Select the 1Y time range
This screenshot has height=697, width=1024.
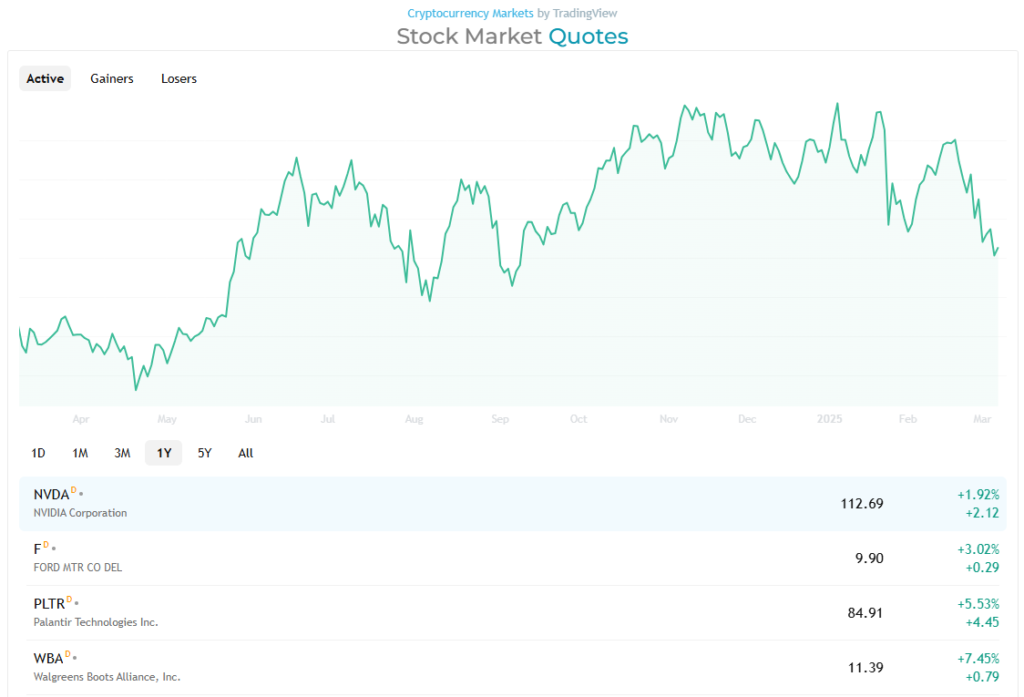tap(164, 453)
